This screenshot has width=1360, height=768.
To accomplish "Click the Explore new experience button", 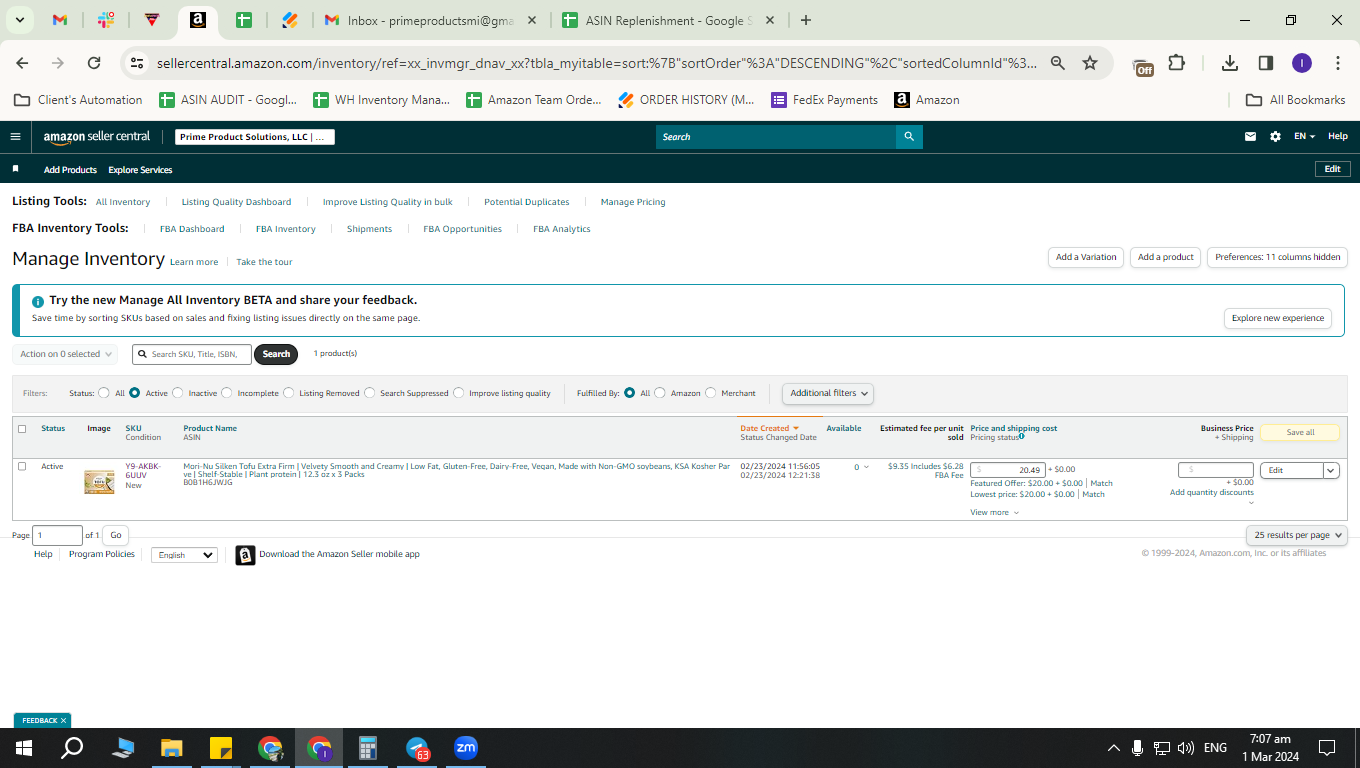I will pos(1277,318).
